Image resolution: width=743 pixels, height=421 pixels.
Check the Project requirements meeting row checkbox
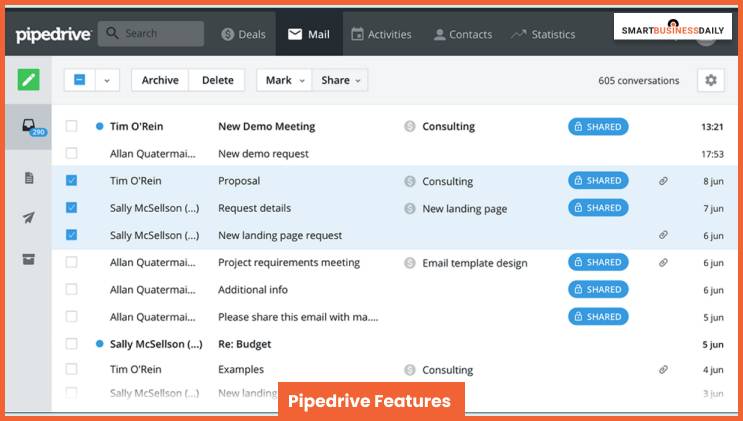tap(71, 262)
